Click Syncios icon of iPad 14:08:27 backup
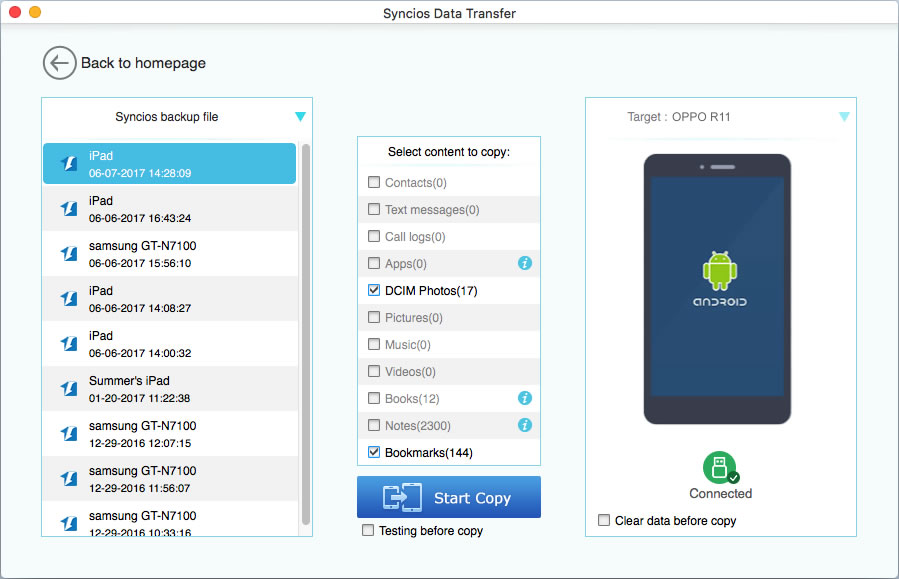This screenshot has width=899, height=579. click(x=69, y=299)
